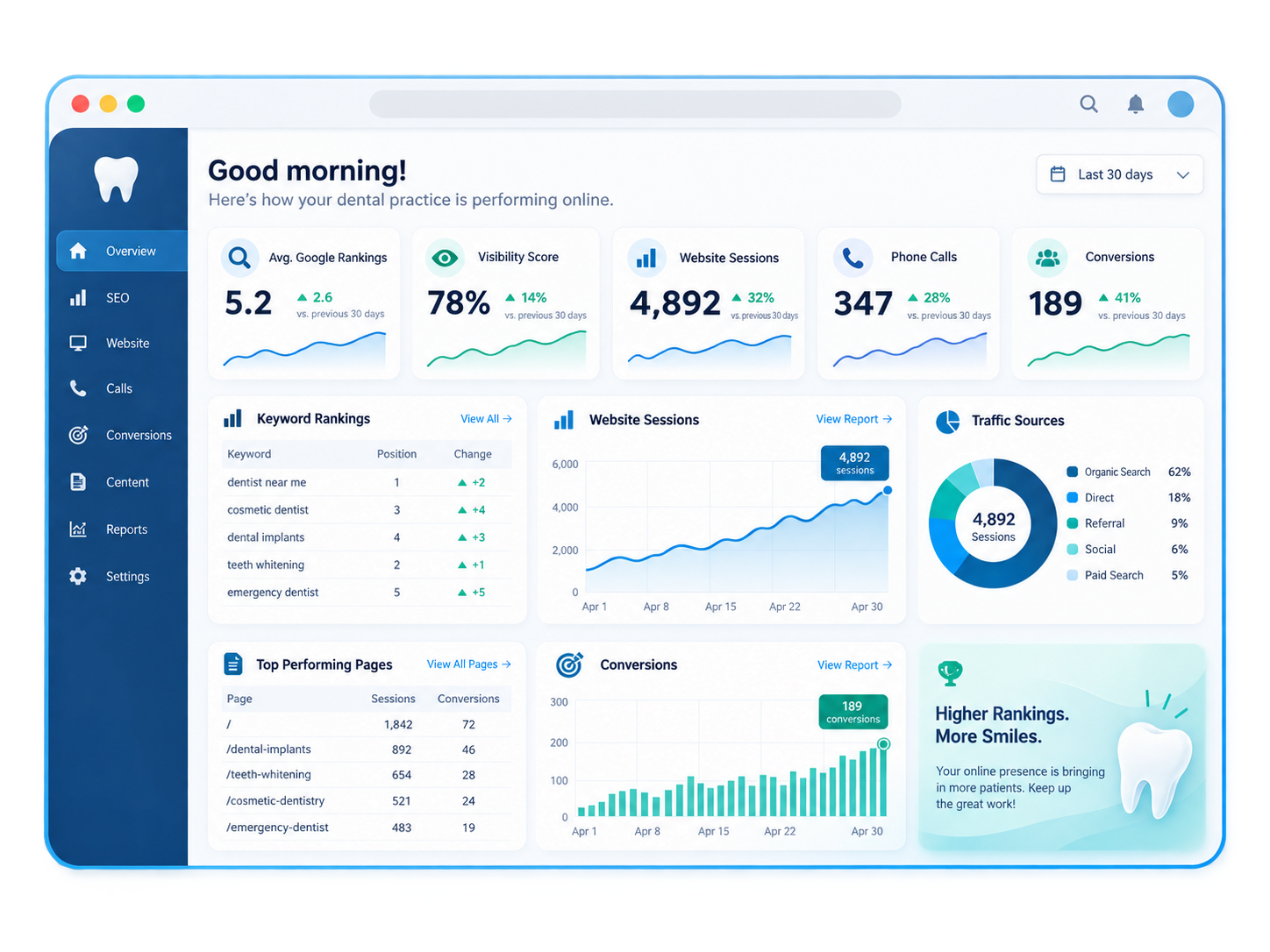Open the Conversions sidebar section
Image resolution: width=1270 pixels, height=952 pixels.
coord(139,435)
